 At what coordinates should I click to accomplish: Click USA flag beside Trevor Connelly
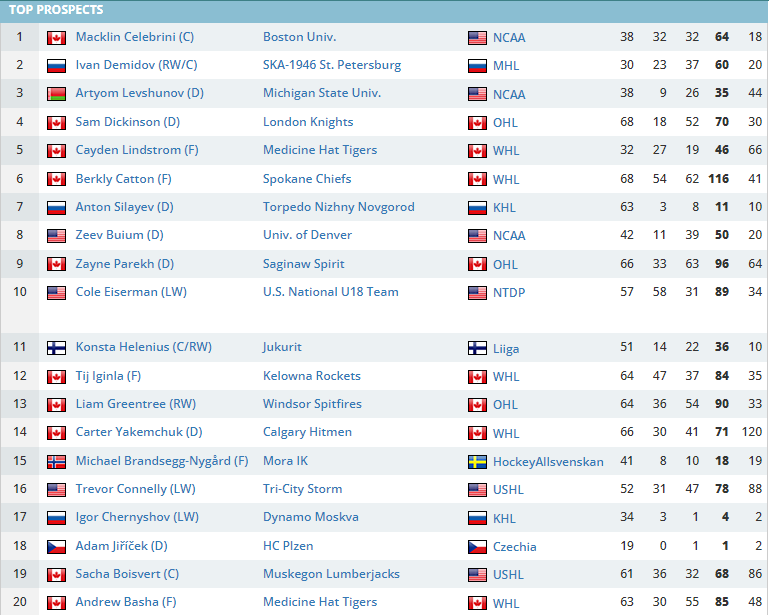56,489
